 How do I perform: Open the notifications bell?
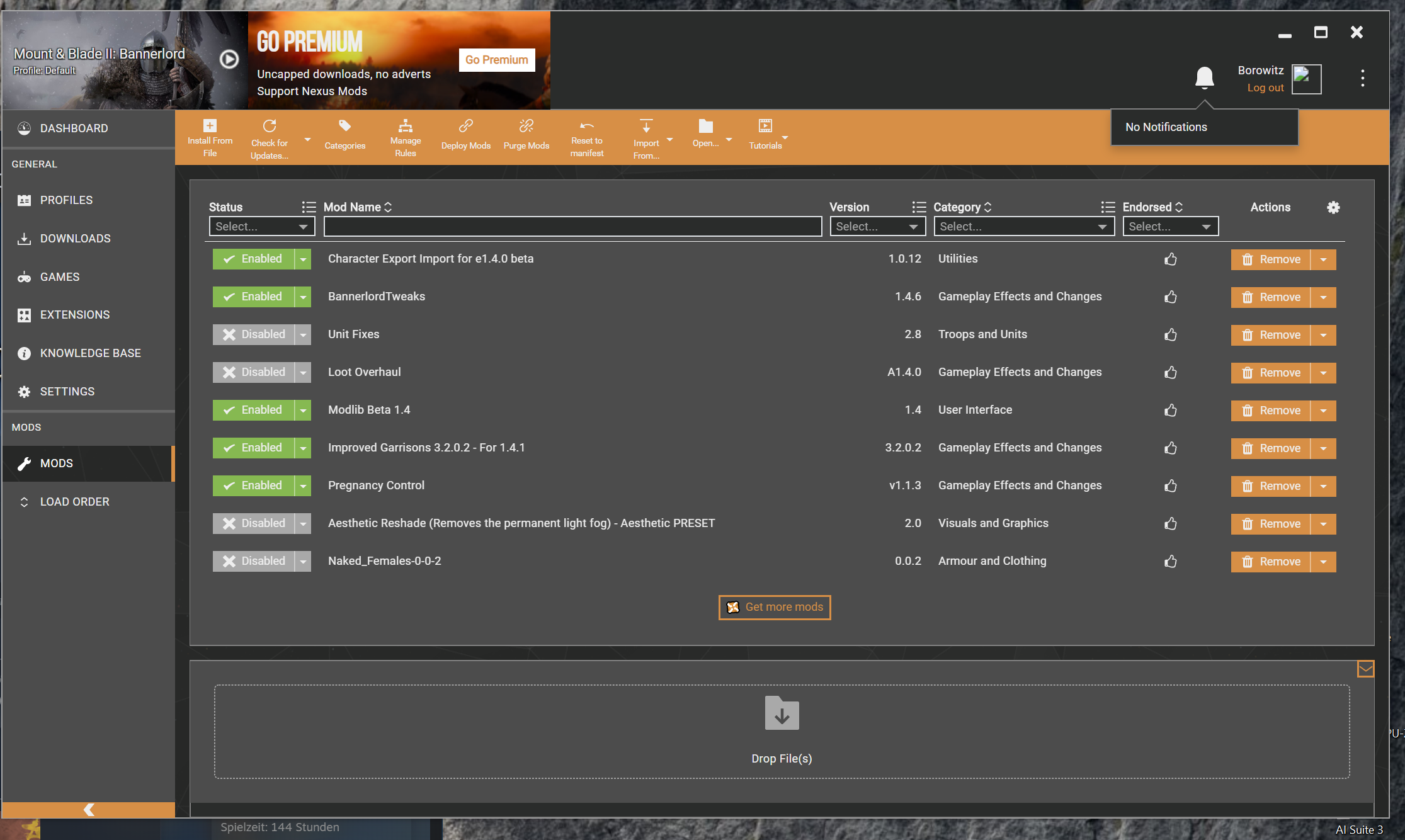[1204, 78]
